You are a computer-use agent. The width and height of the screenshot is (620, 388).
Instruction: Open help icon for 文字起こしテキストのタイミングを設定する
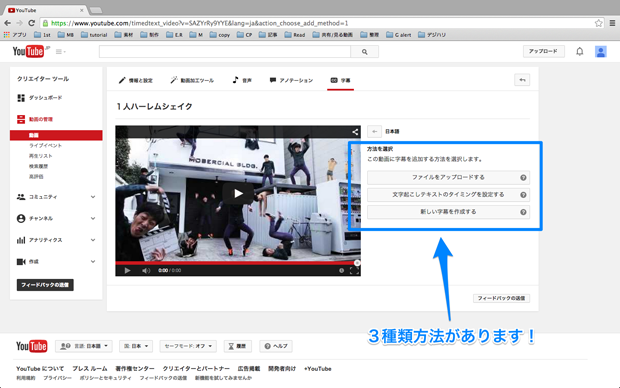pos(523,195)
